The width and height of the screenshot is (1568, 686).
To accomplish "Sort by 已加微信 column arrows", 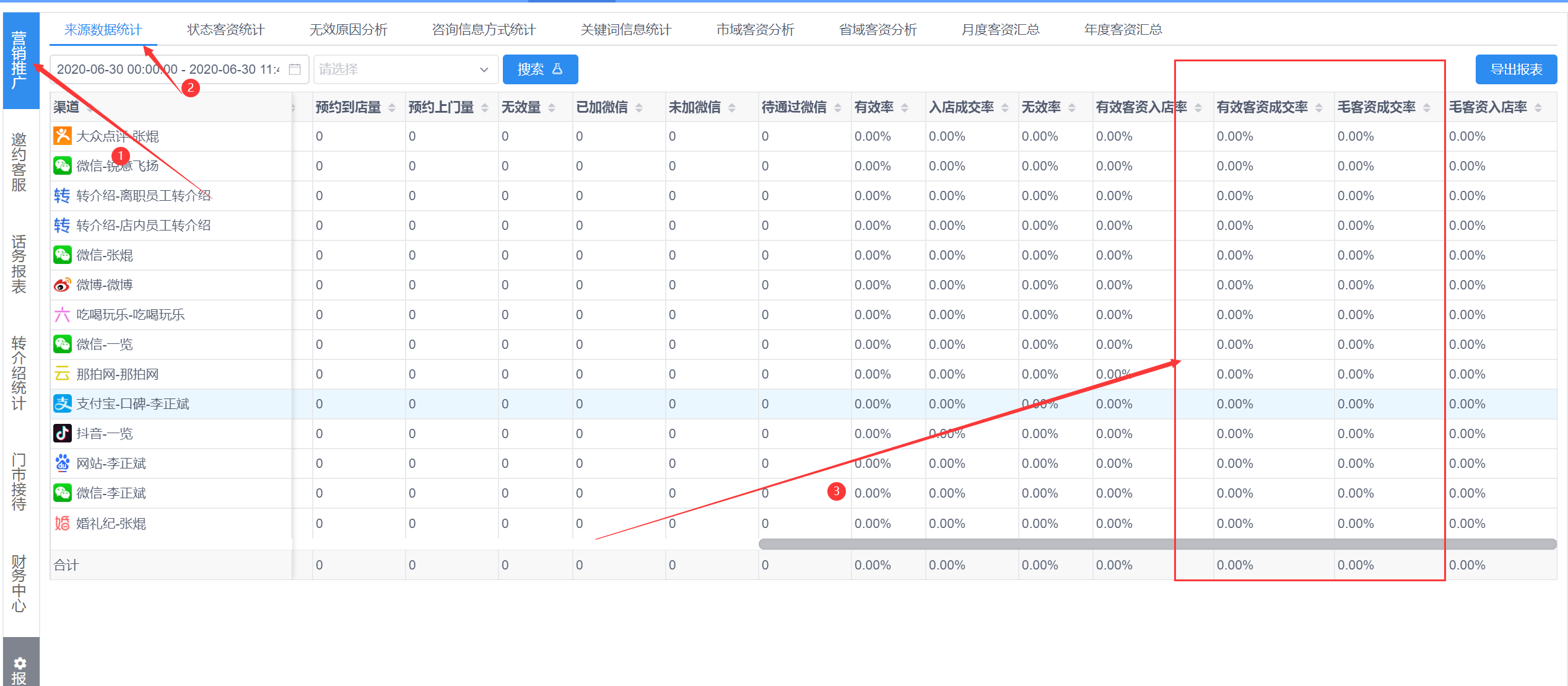I will pyautogui.click(x=639, y=108).
